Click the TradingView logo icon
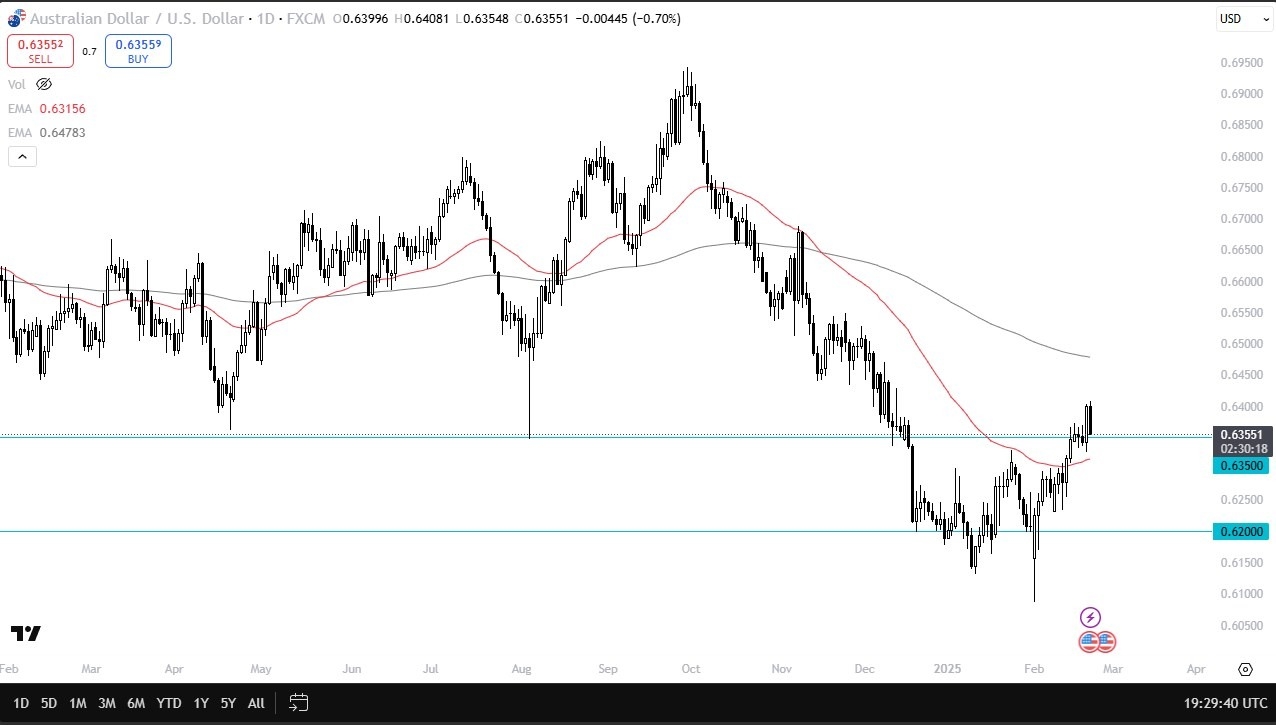 [26, 633]
